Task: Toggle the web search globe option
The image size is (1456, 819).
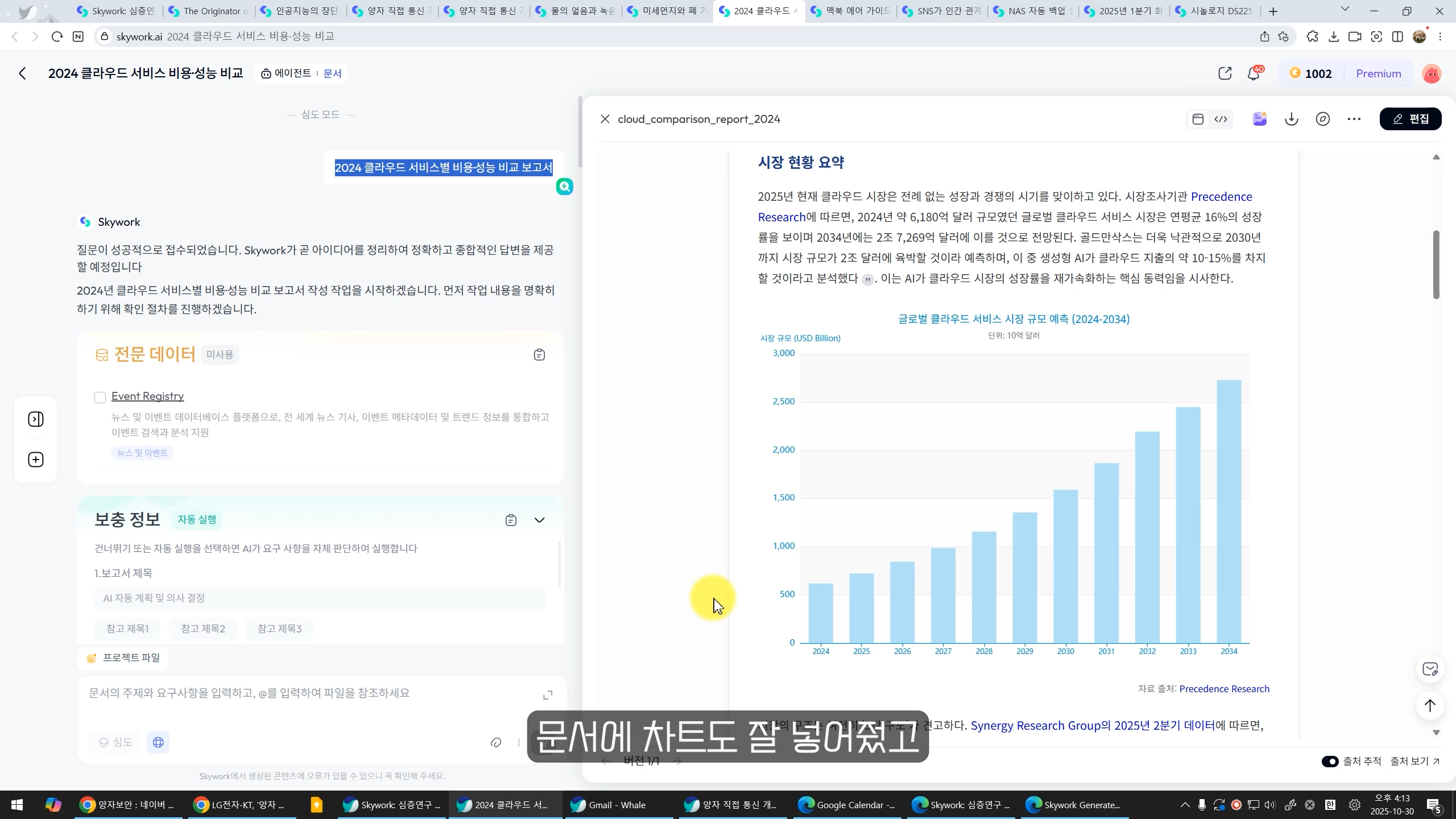Action: [x=158, y=742]
